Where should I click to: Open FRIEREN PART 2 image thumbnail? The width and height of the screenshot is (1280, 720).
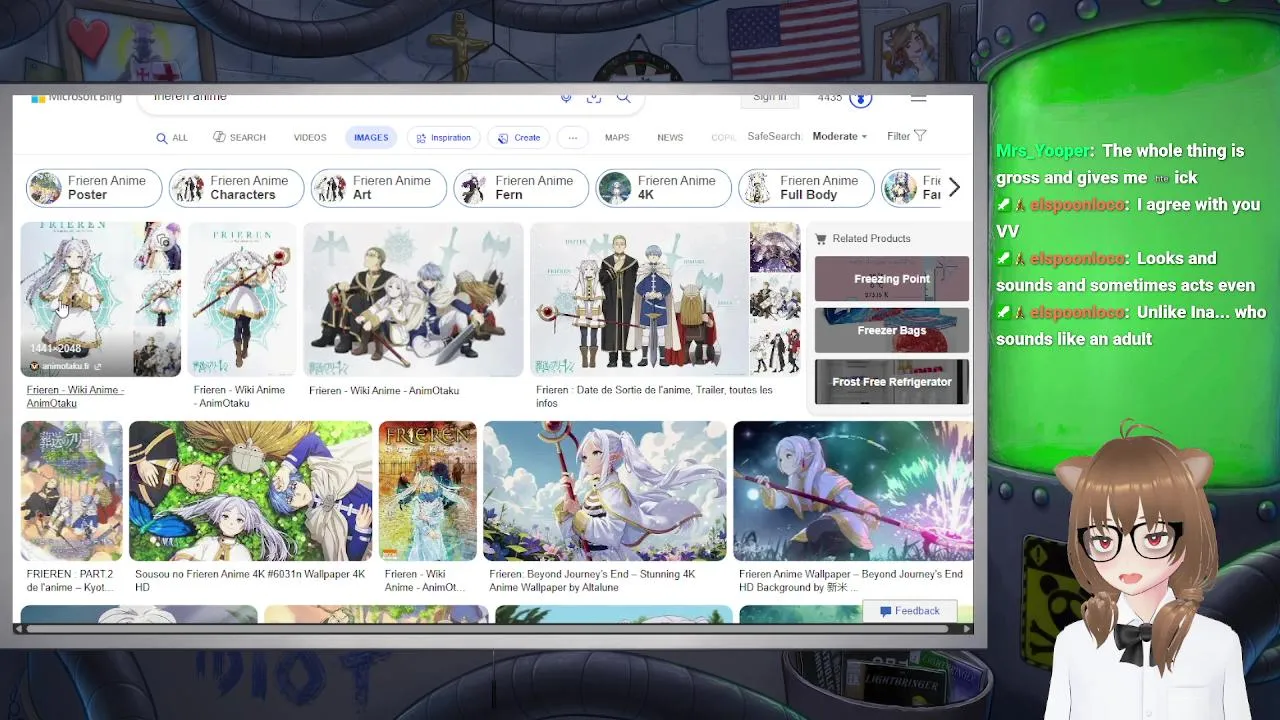pyautogui.click(x=72, y=491)
